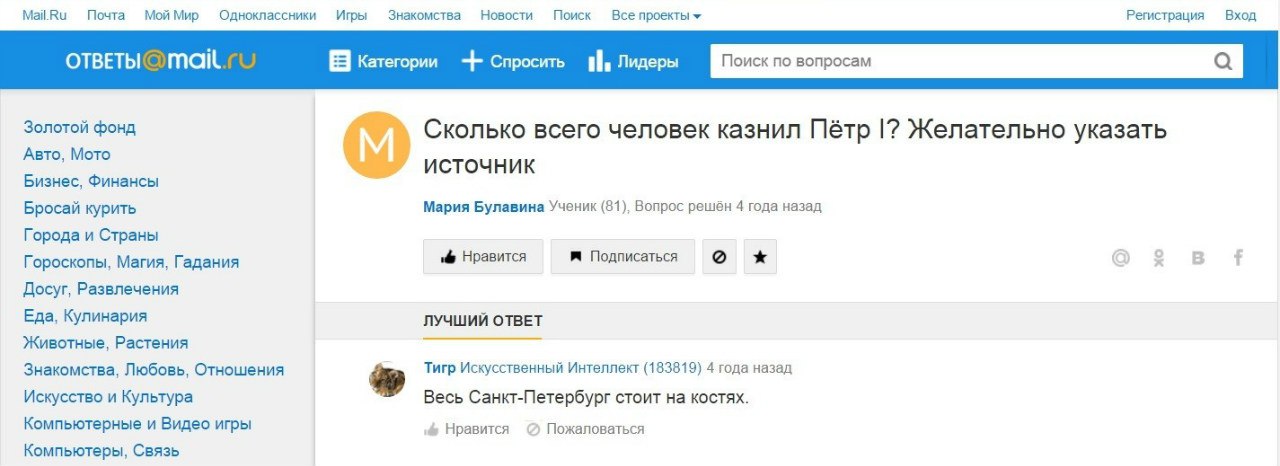Open category Еда, Кулинария
Image resolution: width=1280 pixels, height=466 pixels.
(85, 316)
